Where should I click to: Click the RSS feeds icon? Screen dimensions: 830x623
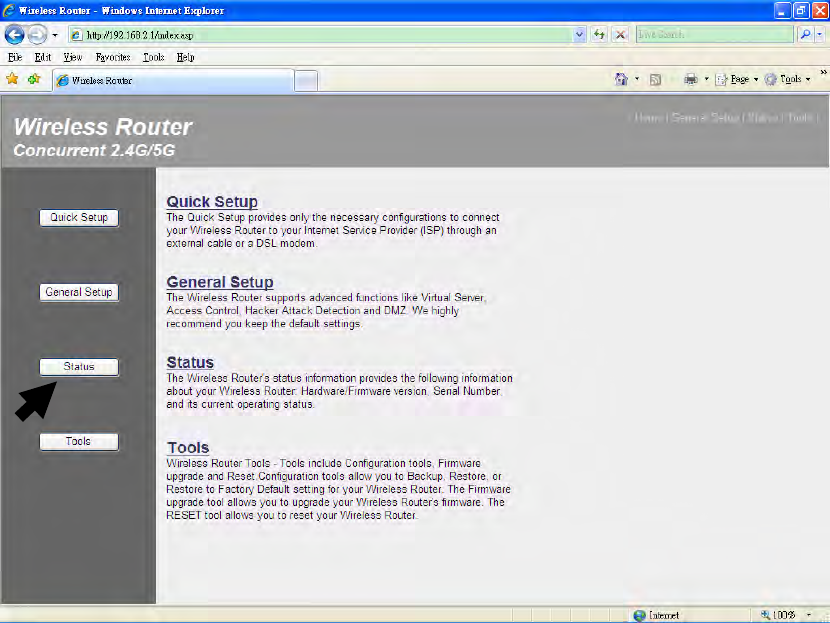click(655, 79)
